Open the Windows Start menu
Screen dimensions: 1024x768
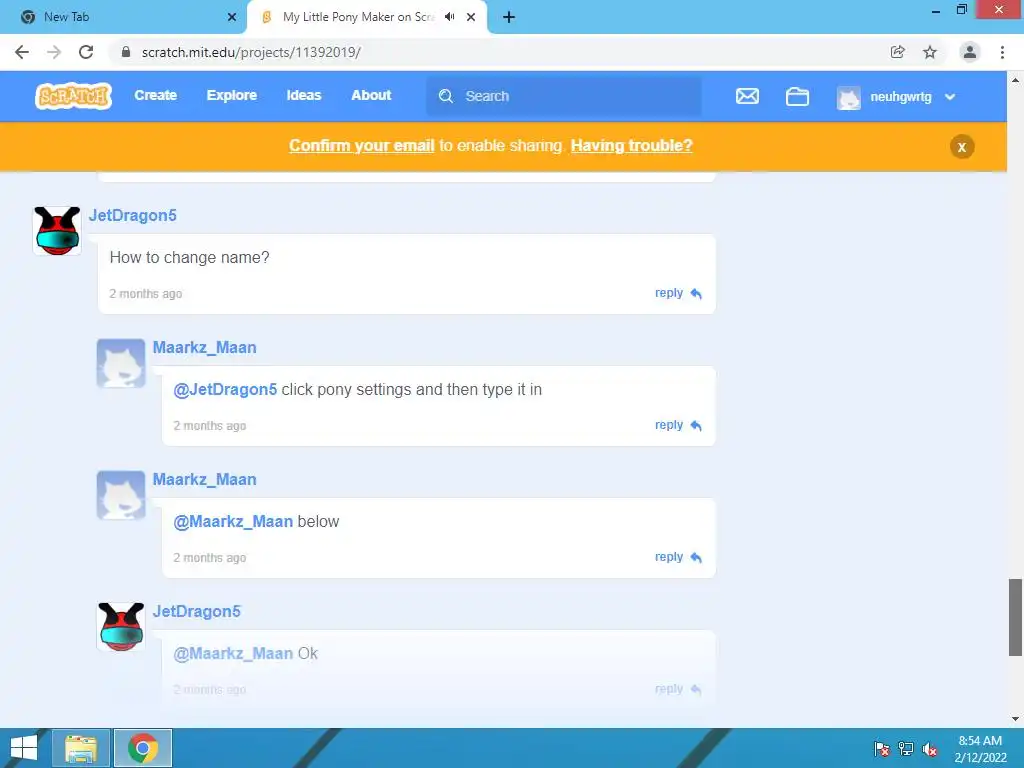point(24,748)
